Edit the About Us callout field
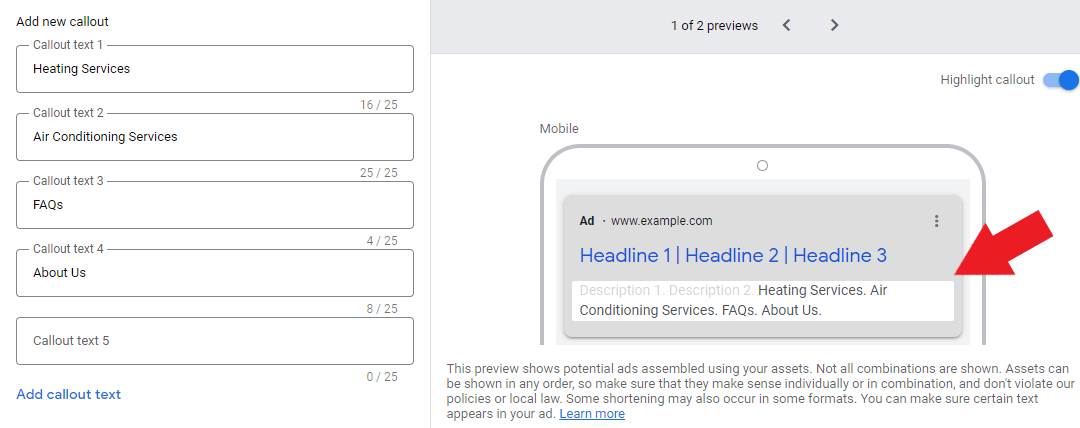Viewport: 1080px width, 428px height. [x=215, y=273]
